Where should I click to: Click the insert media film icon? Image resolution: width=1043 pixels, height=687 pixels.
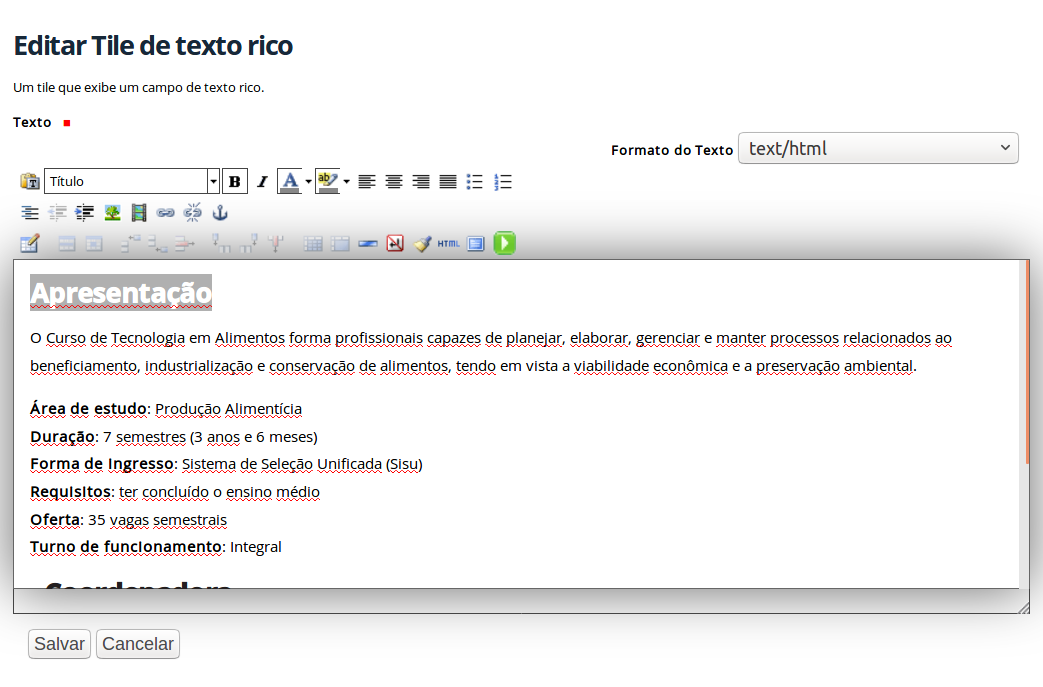point(139,212)
